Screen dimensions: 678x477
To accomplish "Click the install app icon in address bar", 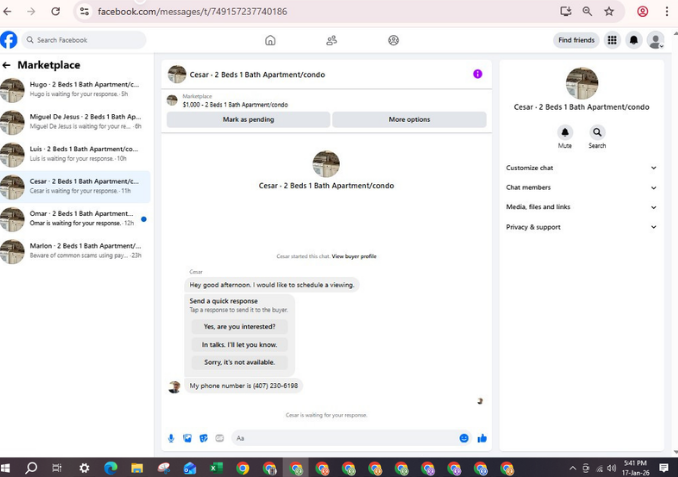I will [566, 11].
